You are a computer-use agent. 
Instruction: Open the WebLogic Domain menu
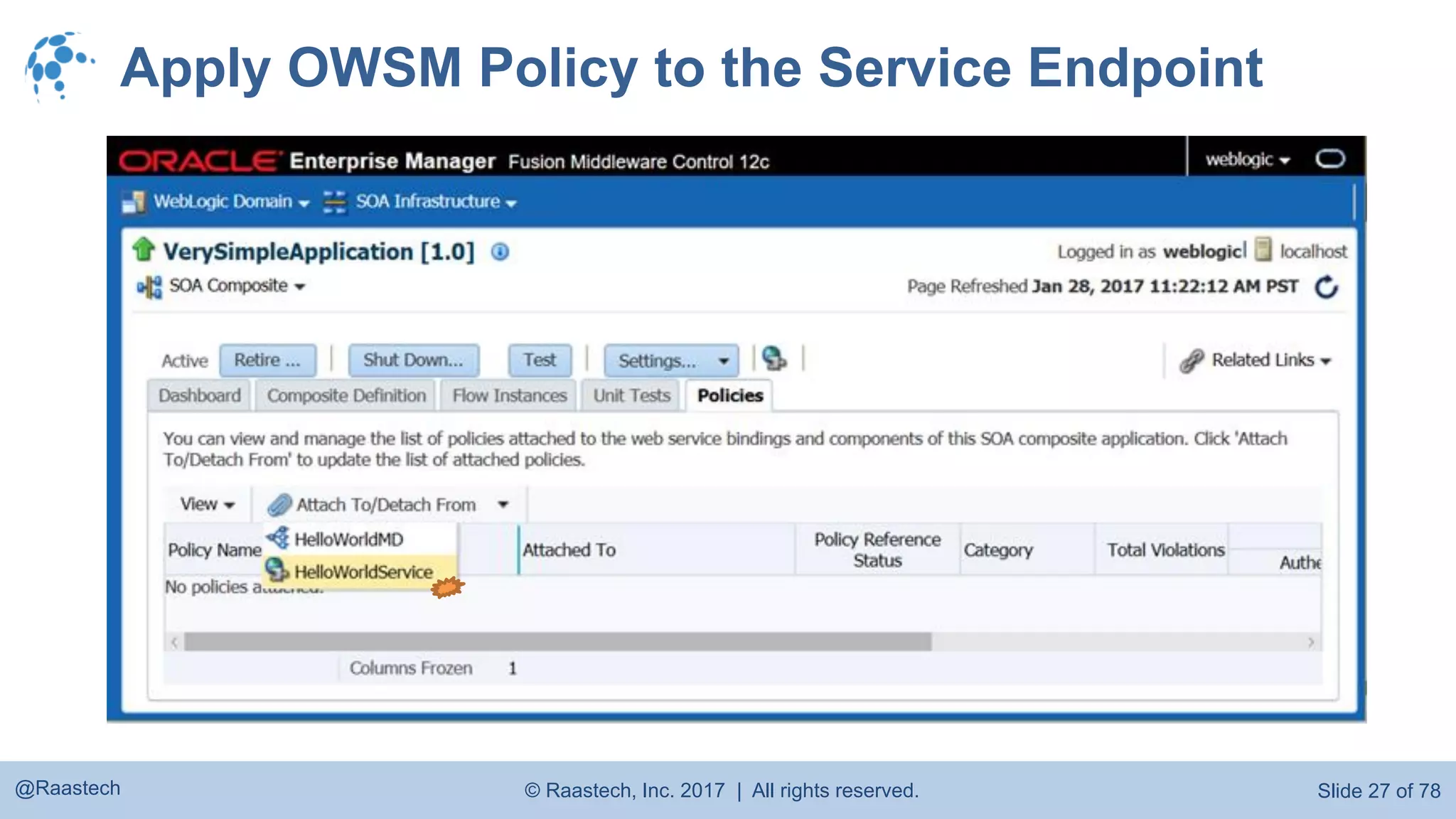(231, 202)
